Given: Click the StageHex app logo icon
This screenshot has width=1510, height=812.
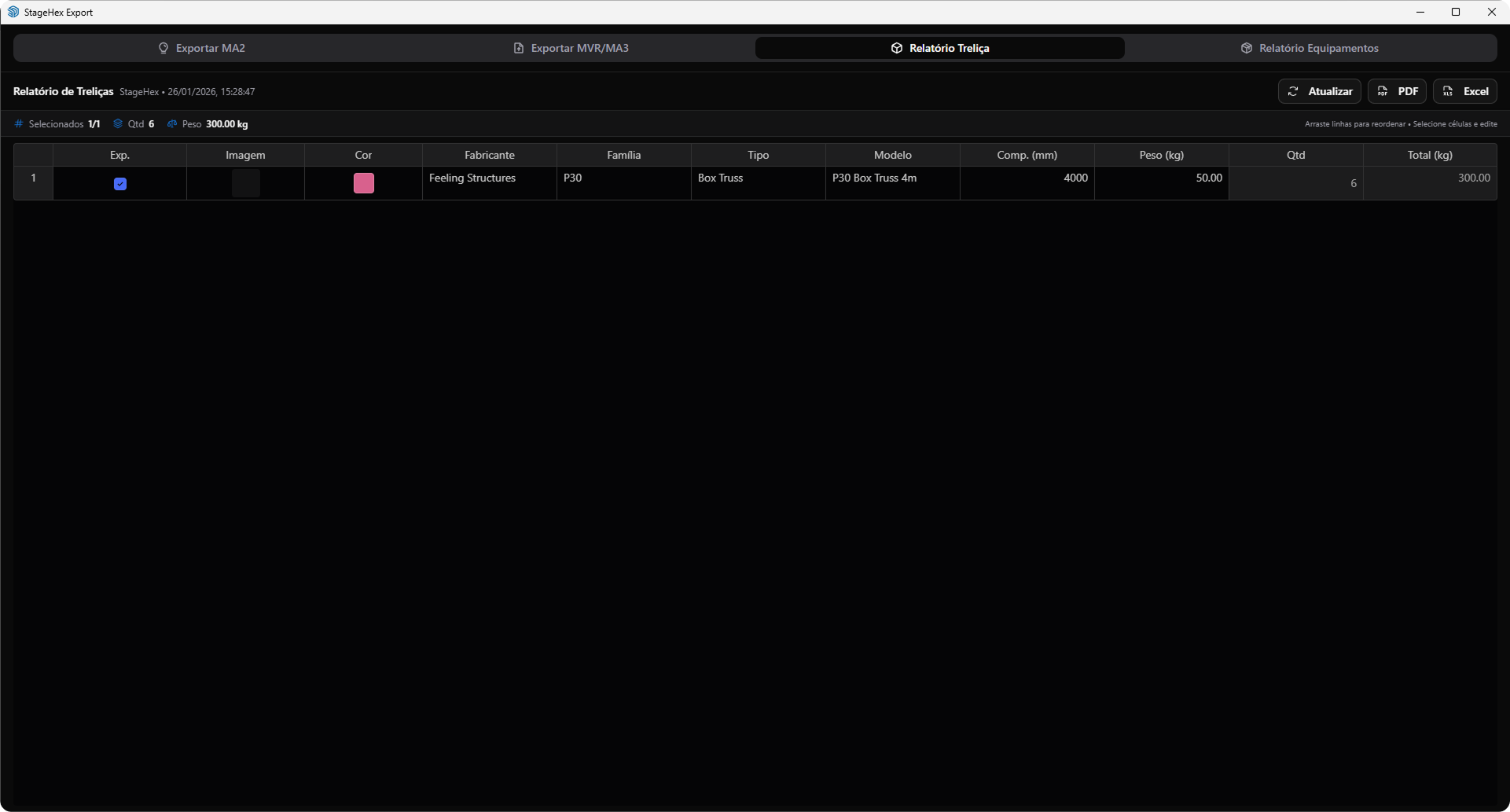Looking at the screenshot, I should [x=13, y=12].
